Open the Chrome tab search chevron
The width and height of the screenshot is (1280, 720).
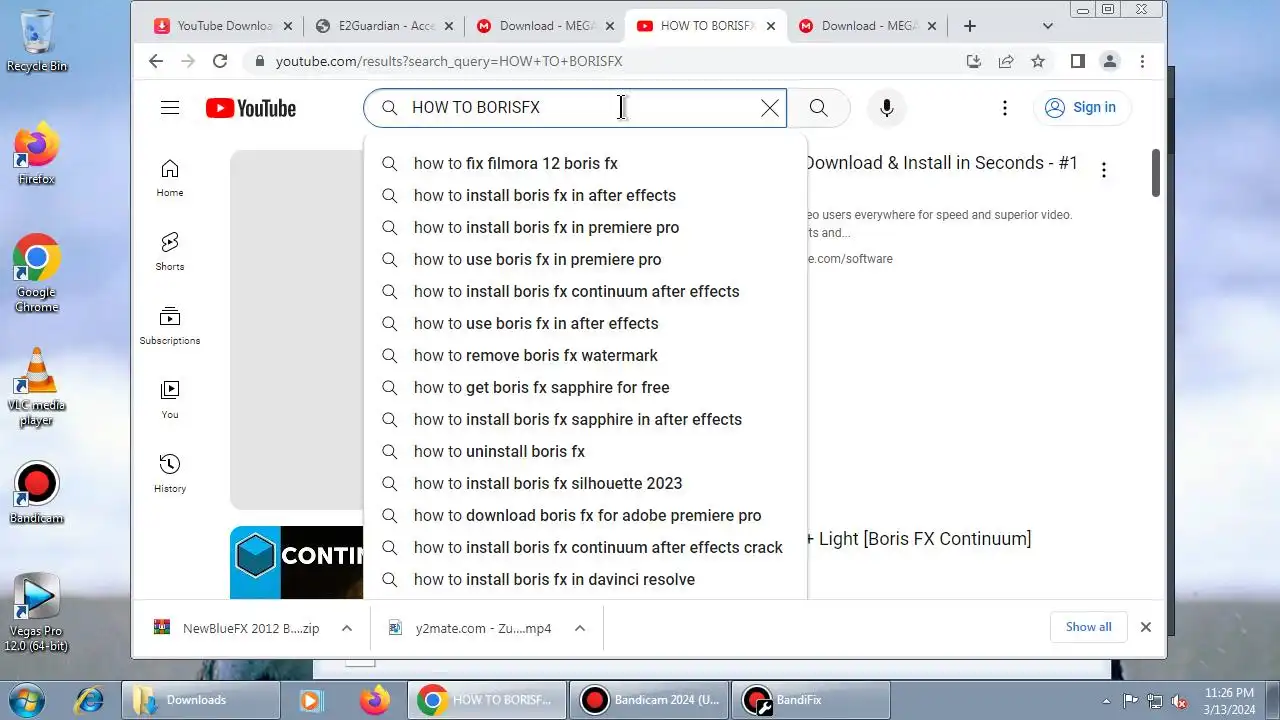[1048, 26]
